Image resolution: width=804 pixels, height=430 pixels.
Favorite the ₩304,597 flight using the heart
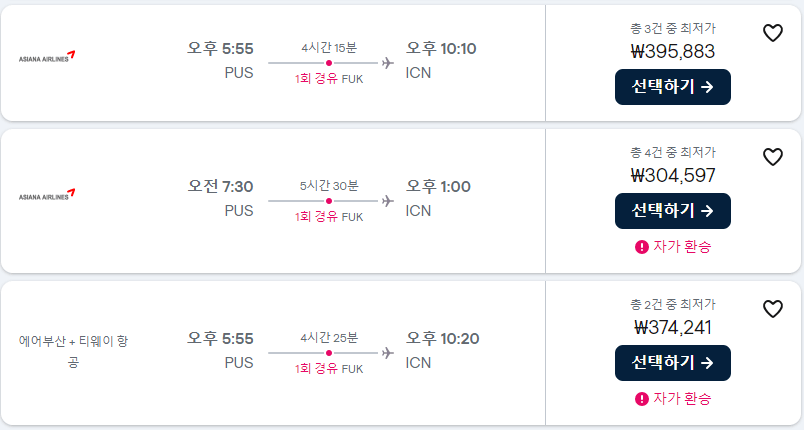coord(772,157)
